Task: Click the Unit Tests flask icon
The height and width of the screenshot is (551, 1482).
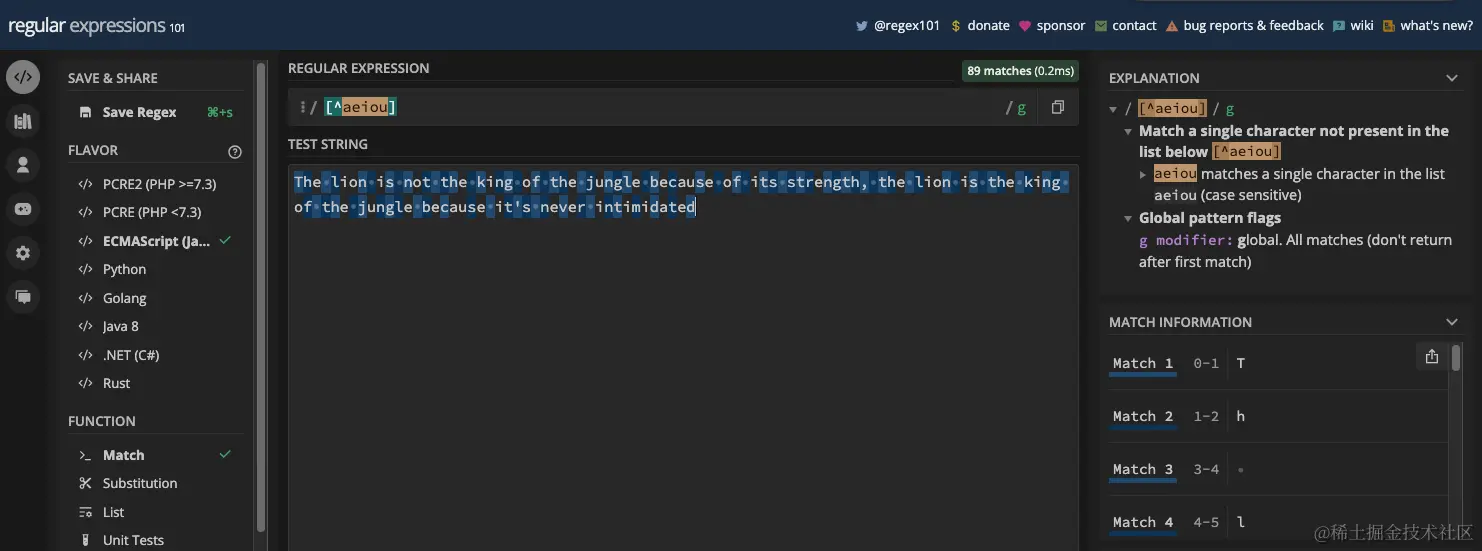Action: pos(85,540)
